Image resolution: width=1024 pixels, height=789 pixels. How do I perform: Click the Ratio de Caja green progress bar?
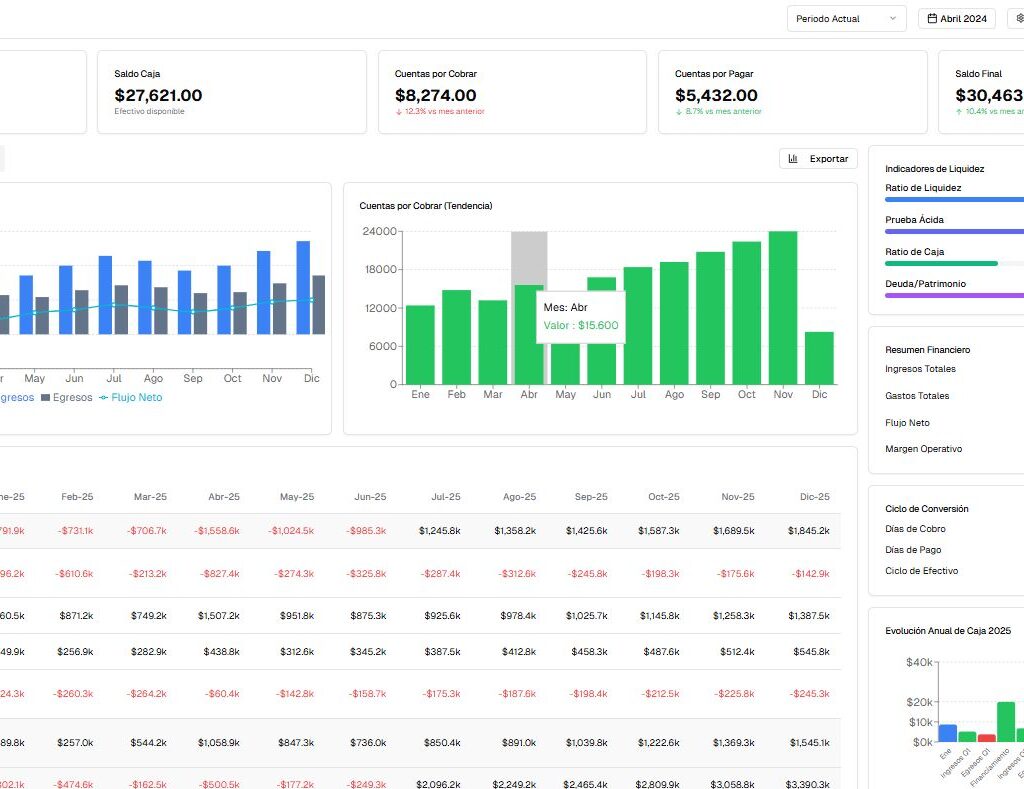[x=941, y=263]
